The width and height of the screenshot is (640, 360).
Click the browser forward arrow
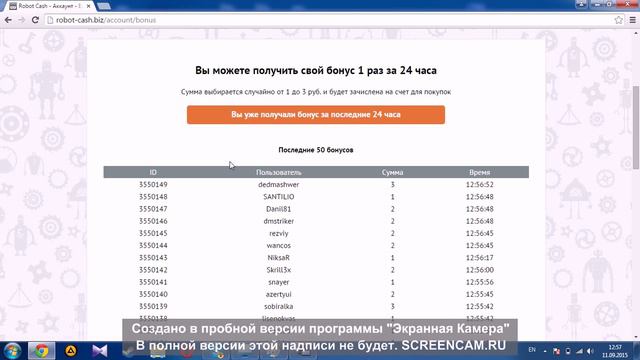pos(21,20)
